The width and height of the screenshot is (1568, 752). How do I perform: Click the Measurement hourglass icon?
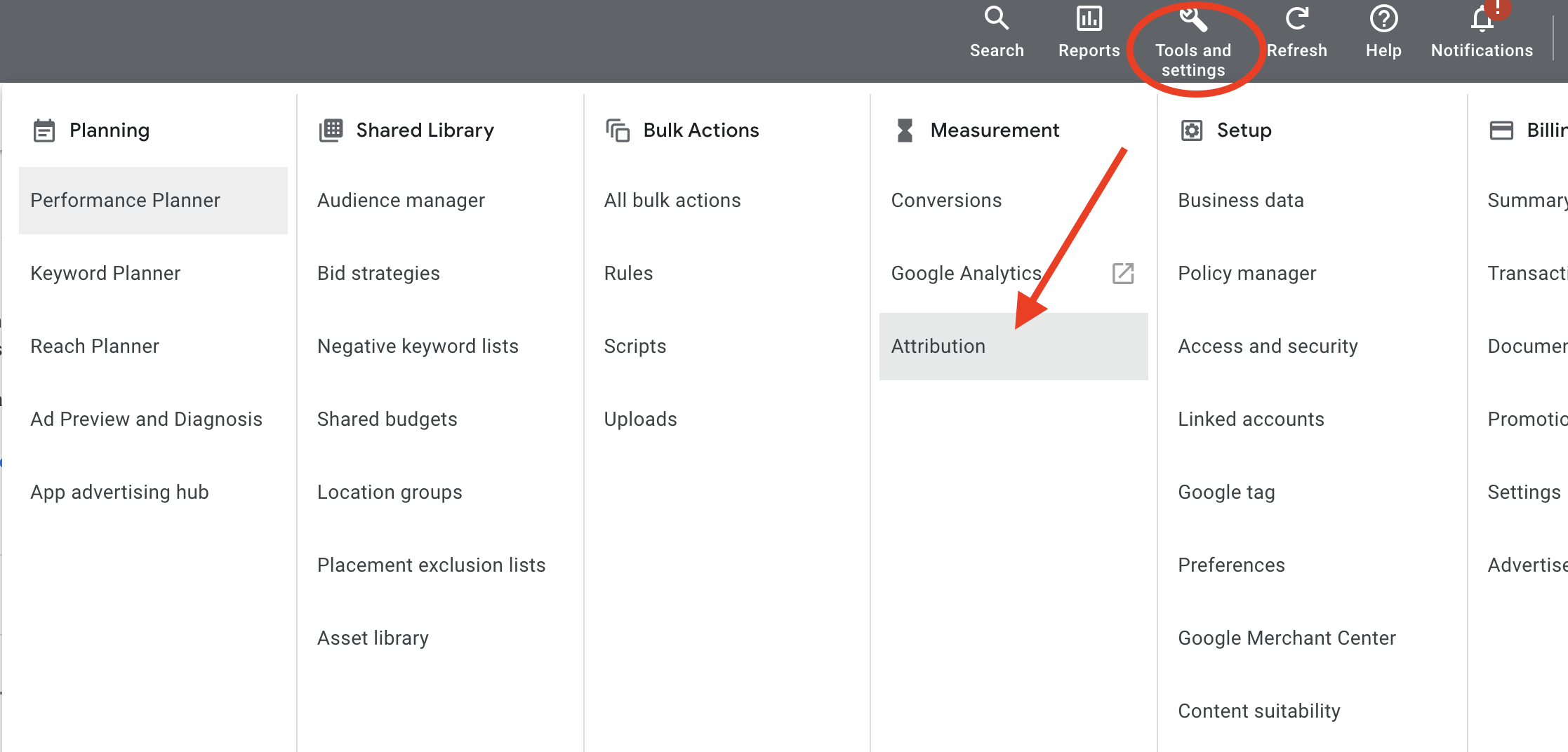pyautogui.click(x=905, y=130)
